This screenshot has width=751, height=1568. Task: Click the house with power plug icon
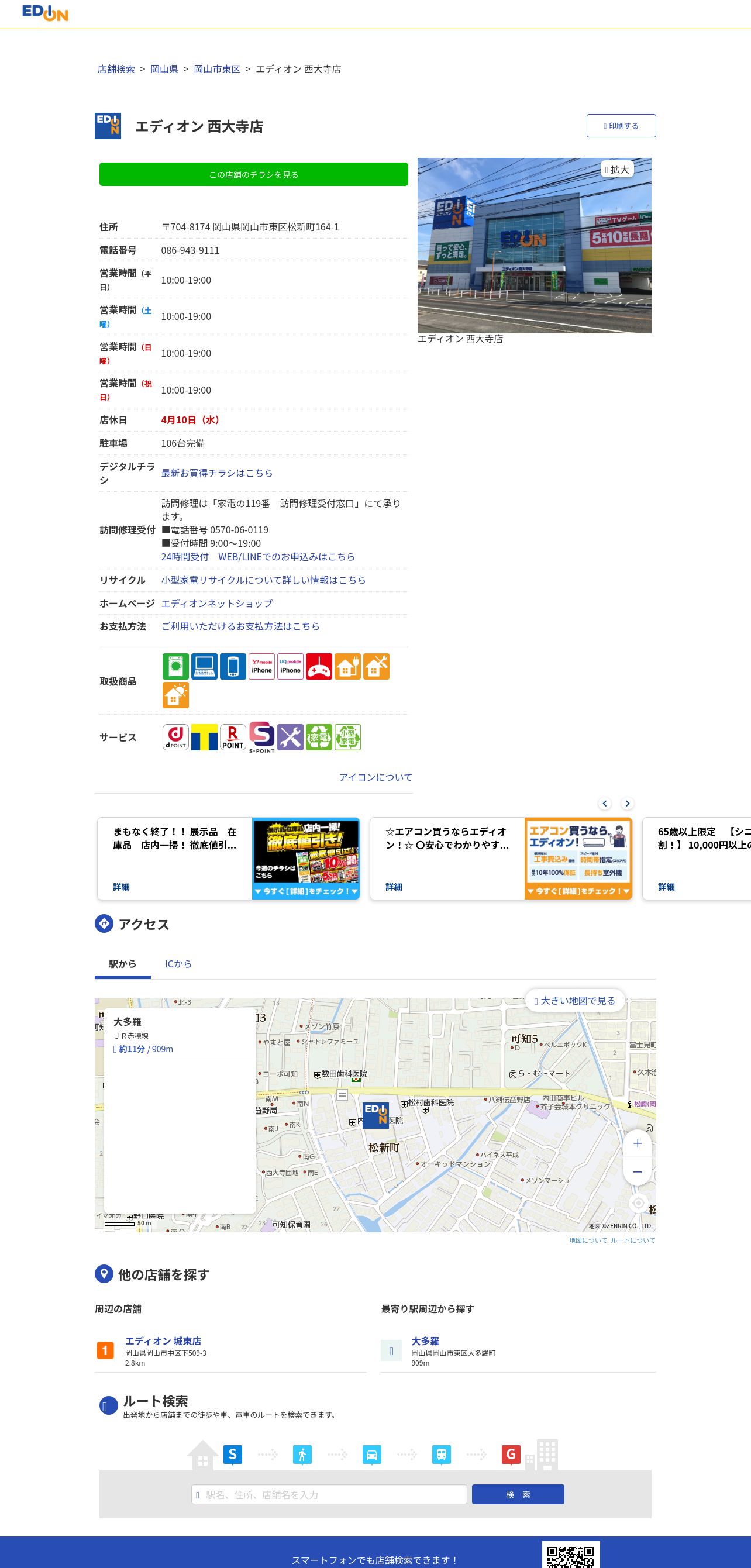(x=347, y=667)
